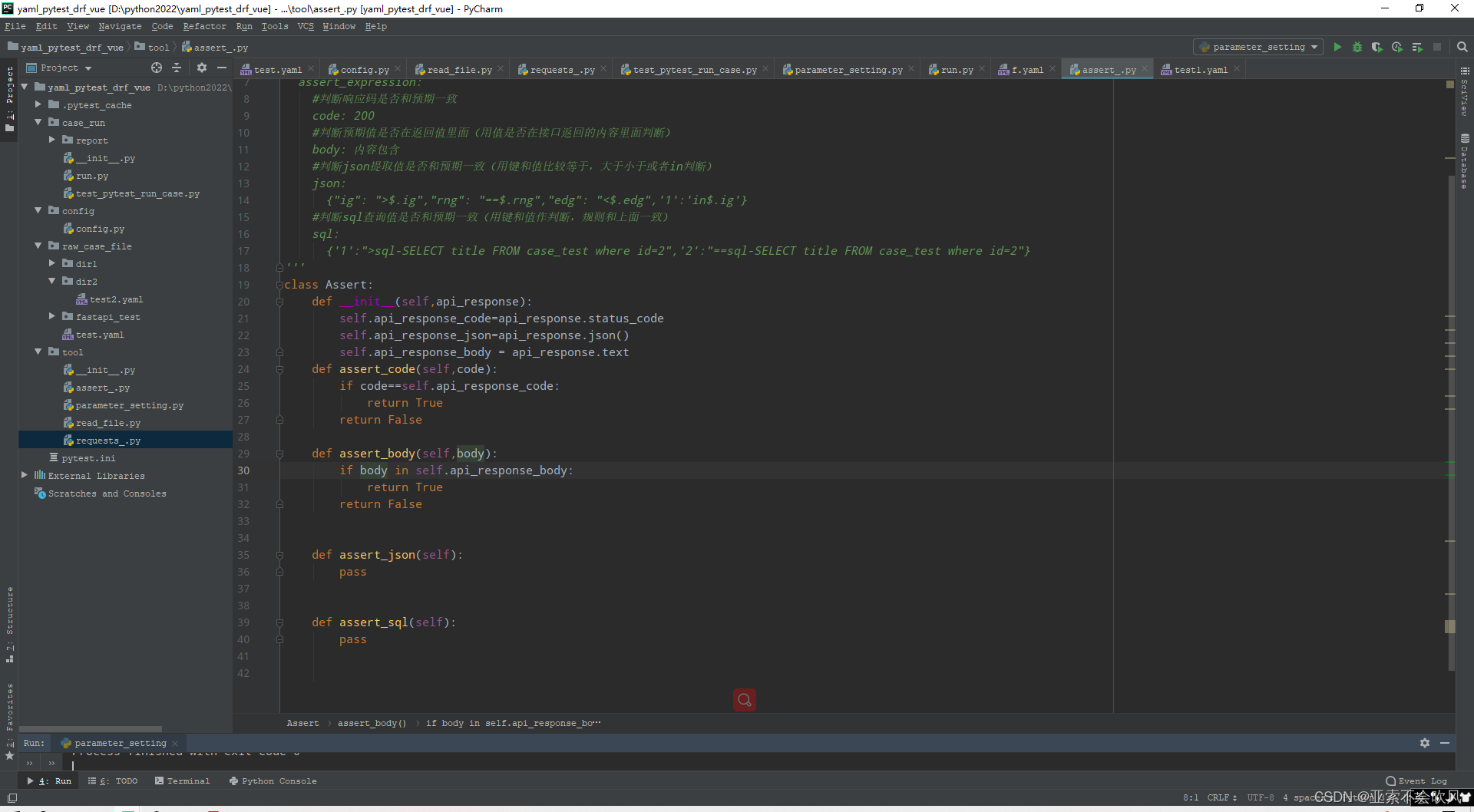The image size is (1474, 812).
Task: Minimize the Run panel
Action: click(1445, 743)
